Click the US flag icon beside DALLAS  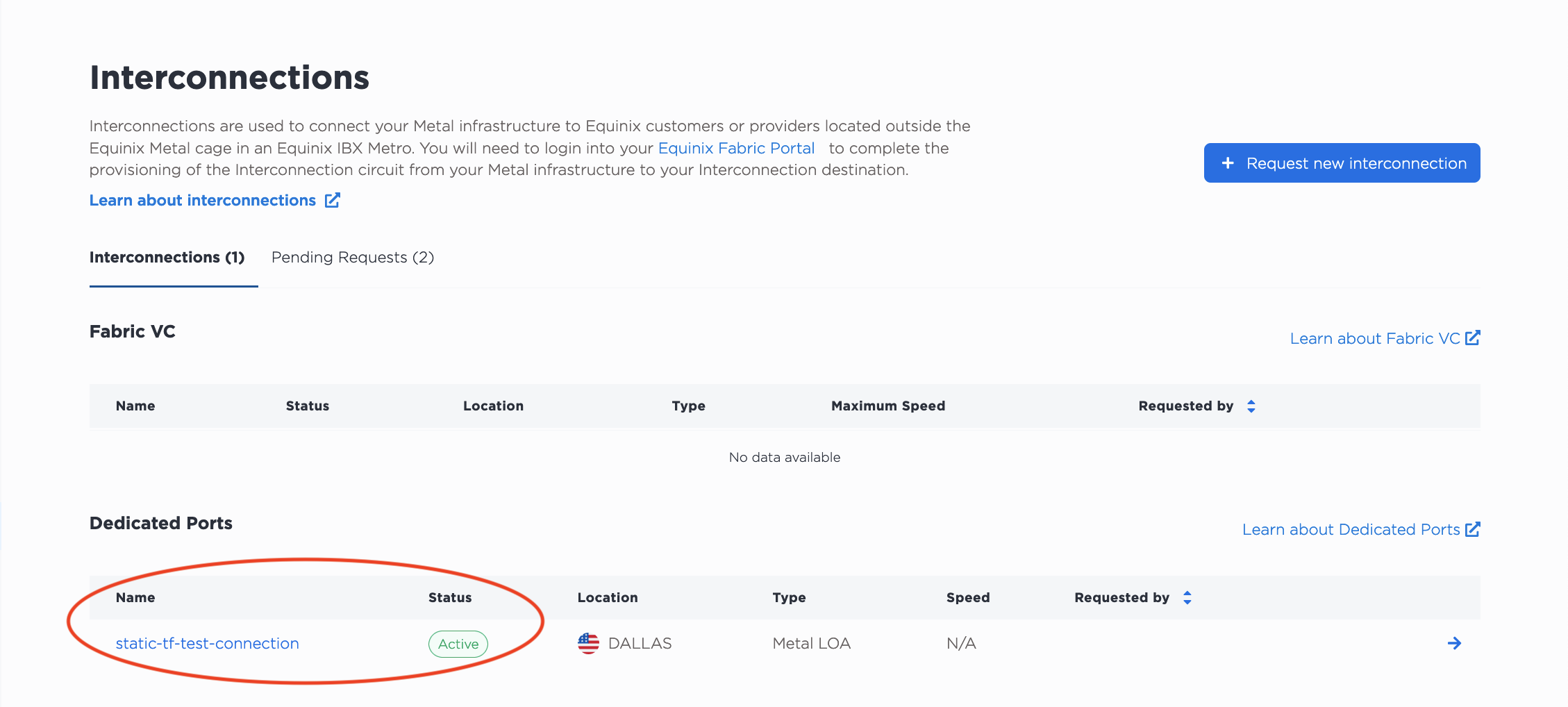click(x=588, y=643)
